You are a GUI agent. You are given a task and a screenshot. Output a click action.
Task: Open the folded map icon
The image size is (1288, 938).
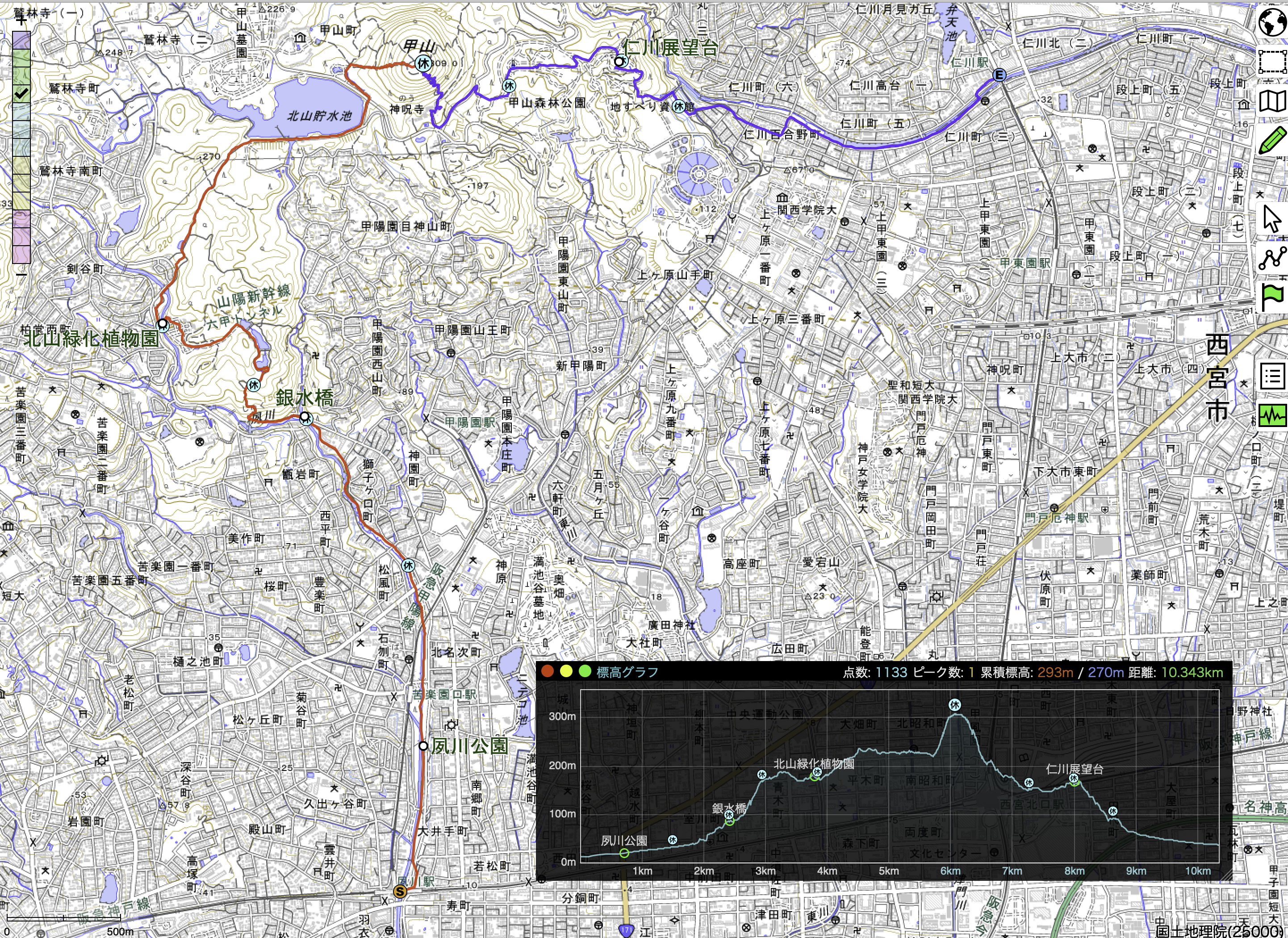click(1273, 101)
